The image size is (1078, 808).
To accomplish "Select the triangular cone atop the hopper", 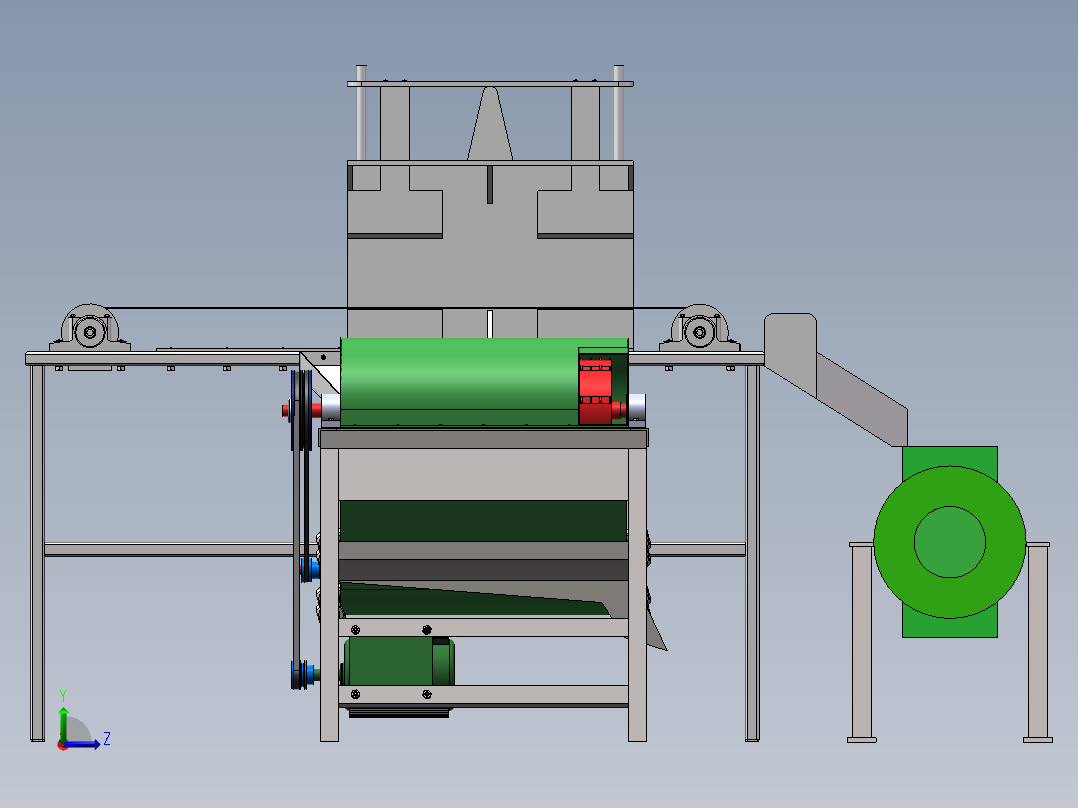I will pyautogui.click(x=490, y=123).
